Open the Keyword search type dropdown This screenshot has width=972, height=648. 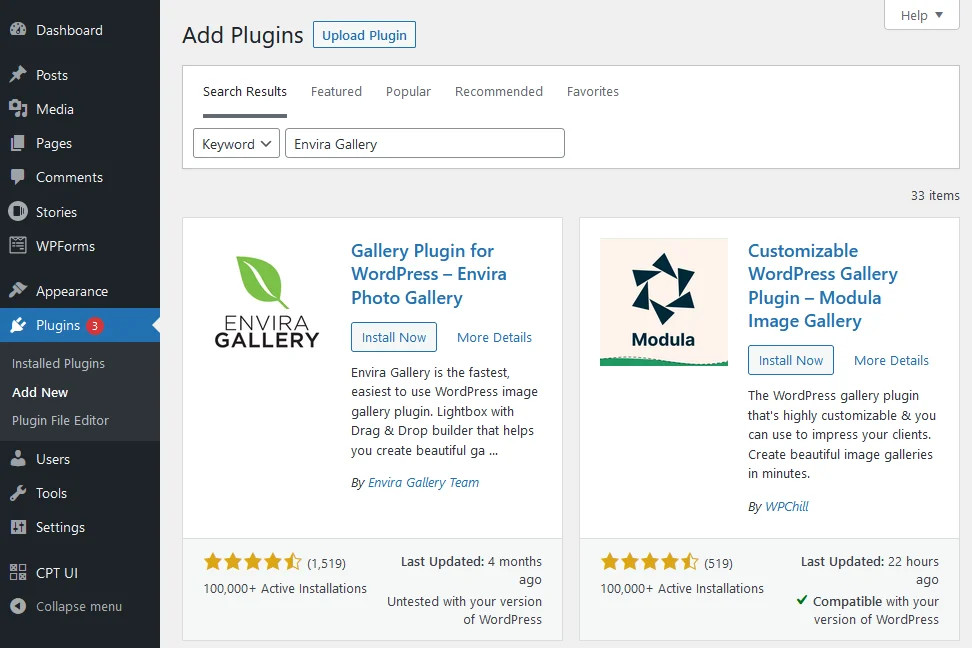237,144
